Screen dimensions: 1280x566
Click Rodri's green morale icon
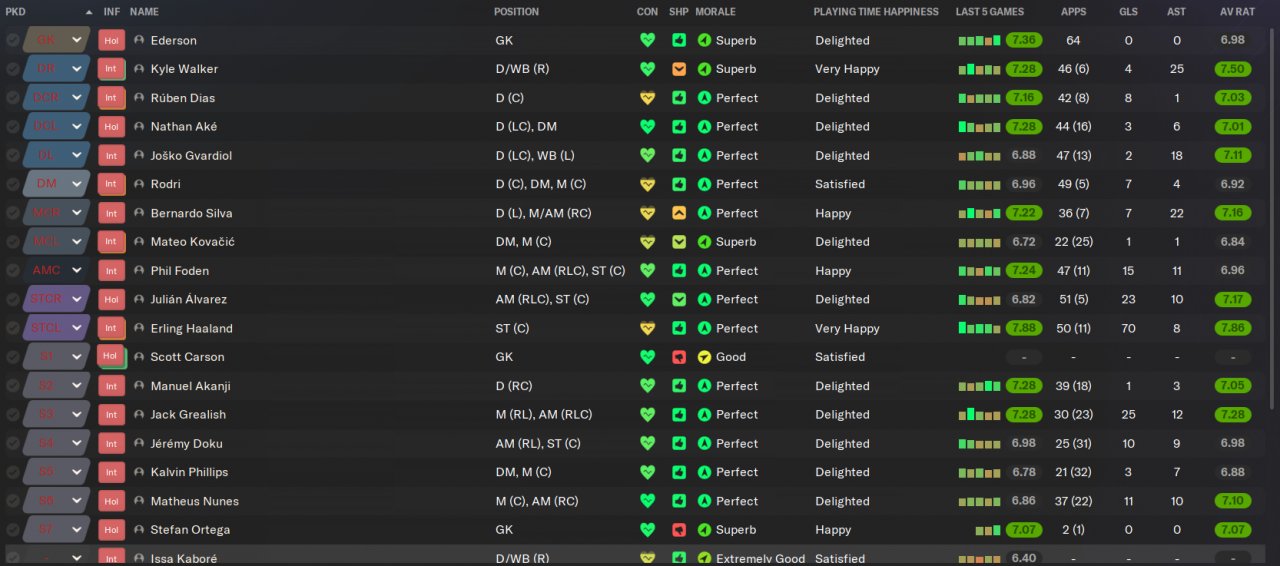pos(704,184)
